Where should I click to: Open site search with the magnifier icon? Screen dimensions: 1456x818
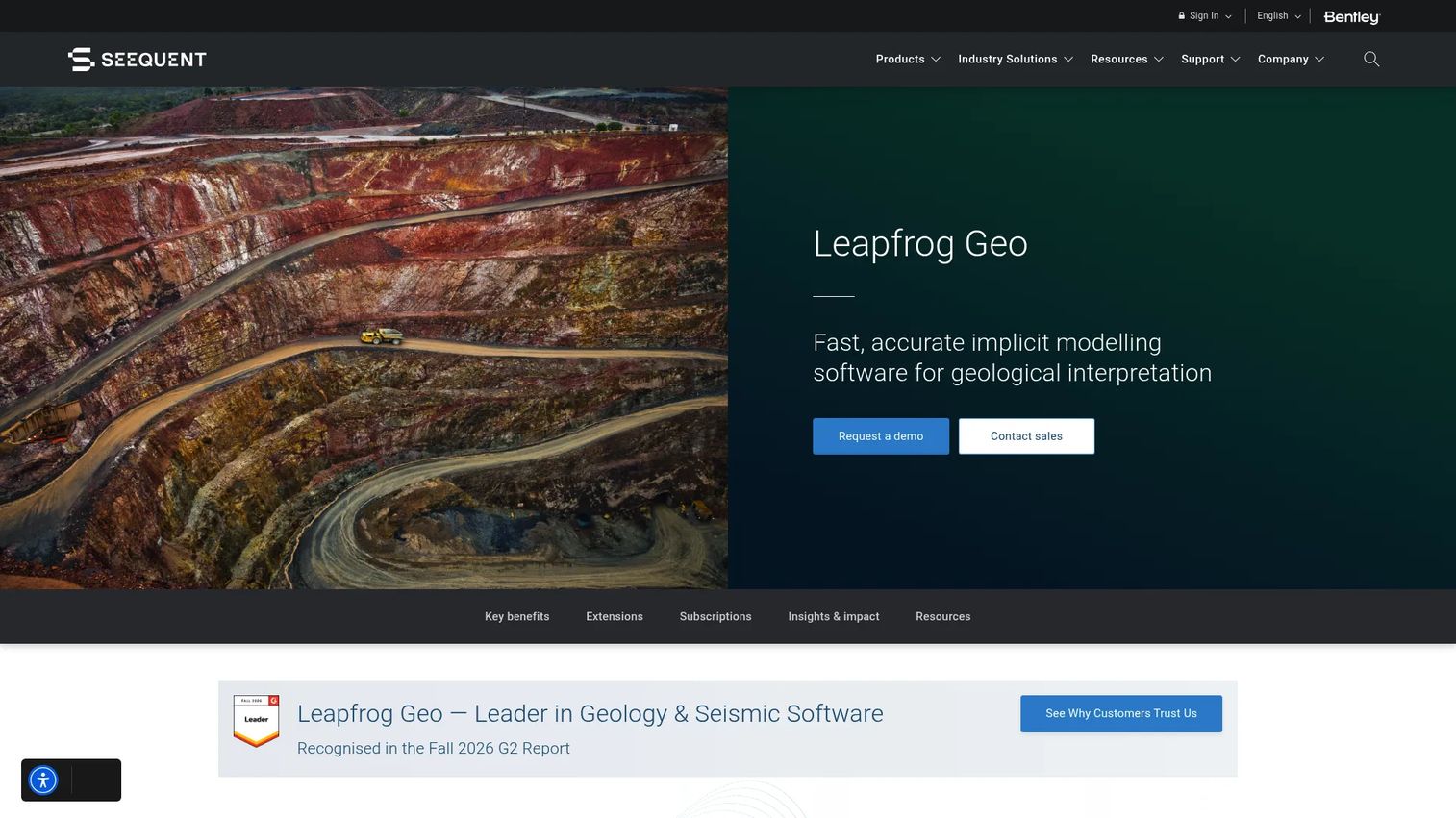1371,60
